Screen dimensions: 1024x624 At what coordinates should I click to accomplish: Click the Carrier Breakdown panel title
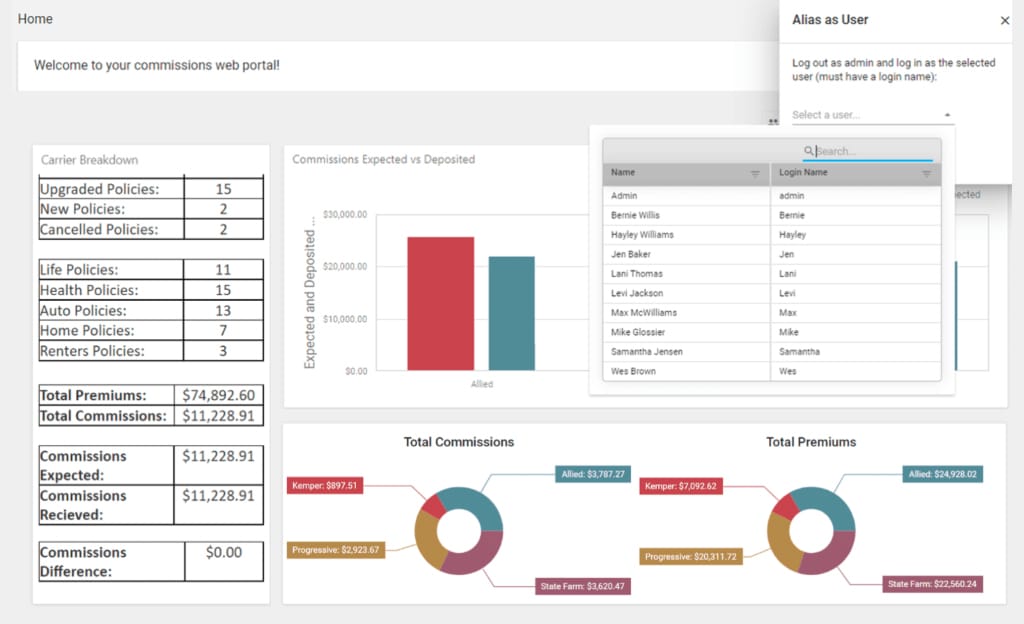(x=89, y=160)
